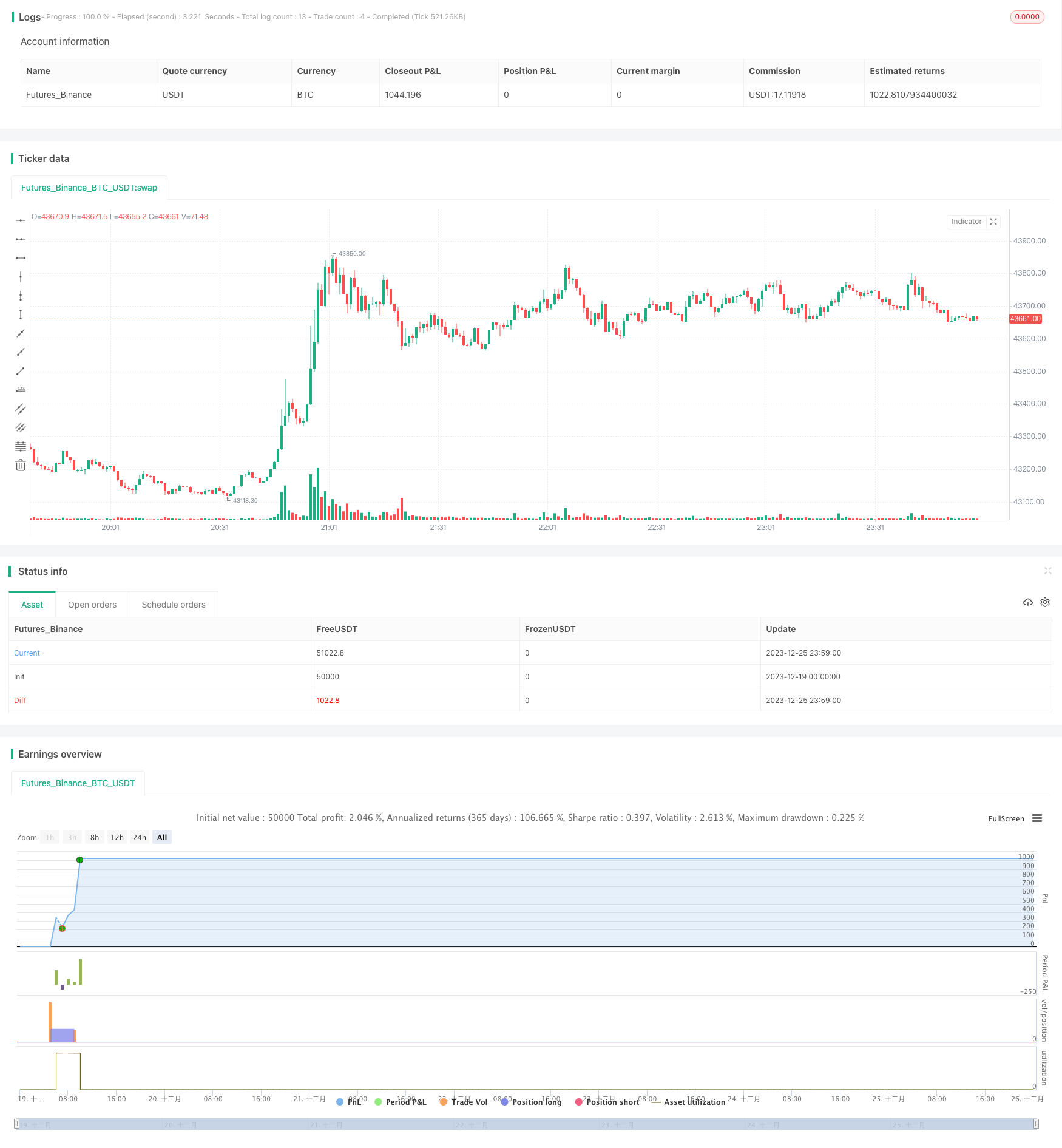Click the 43118.30 low price annotation
The width and height of the screenshot is (1062, 1148).
tap(245, 501)
